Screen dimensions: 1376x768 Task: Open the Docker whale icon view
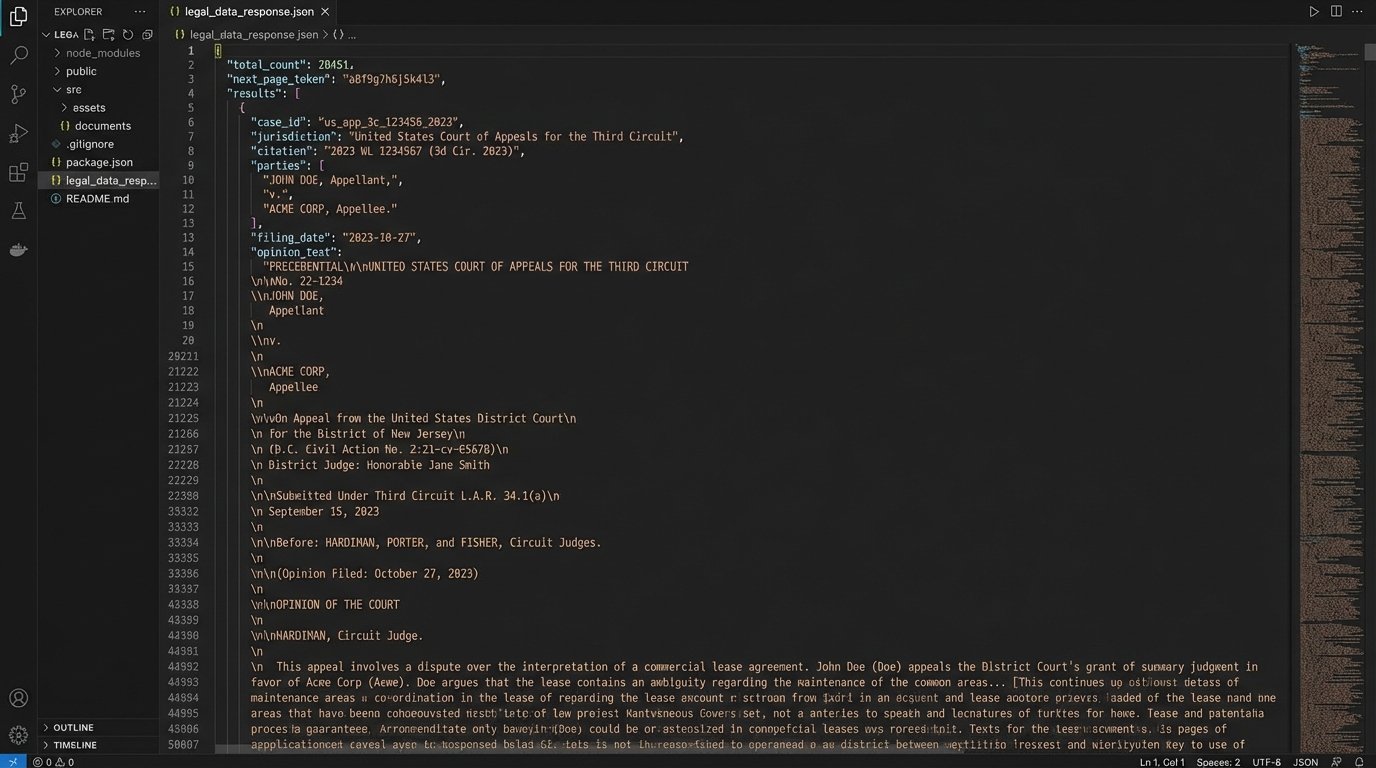click(x=18, y=250)
